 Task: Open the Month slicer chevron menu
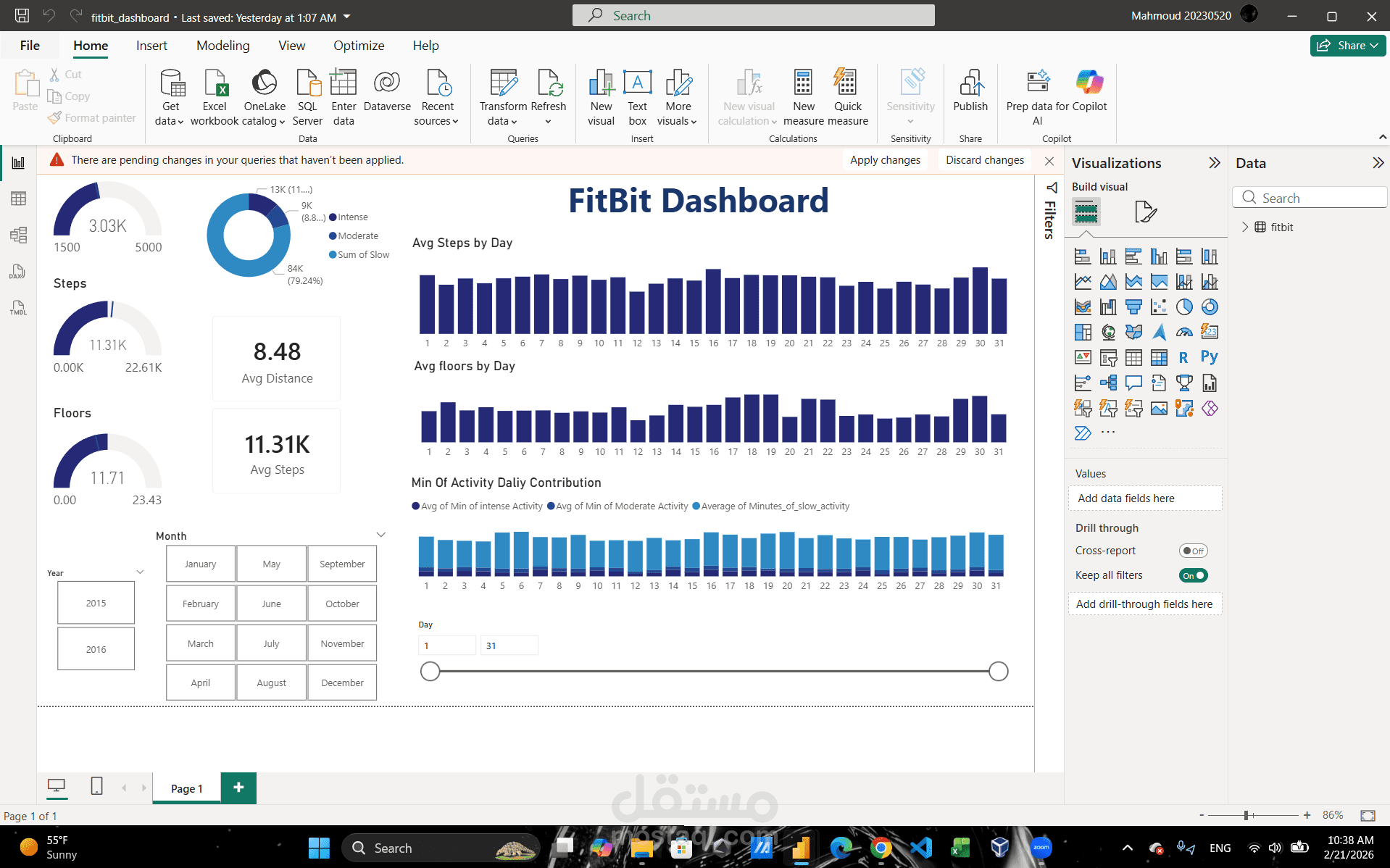coord(381,535)
